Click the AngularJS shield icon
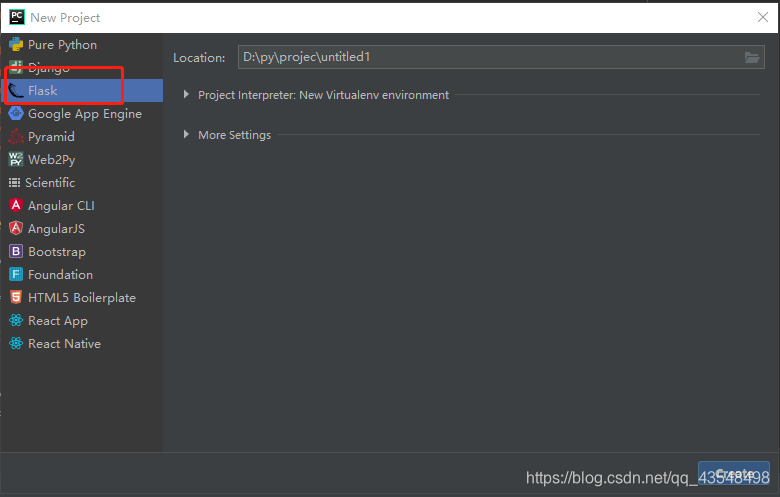 [x=16, y=228]
